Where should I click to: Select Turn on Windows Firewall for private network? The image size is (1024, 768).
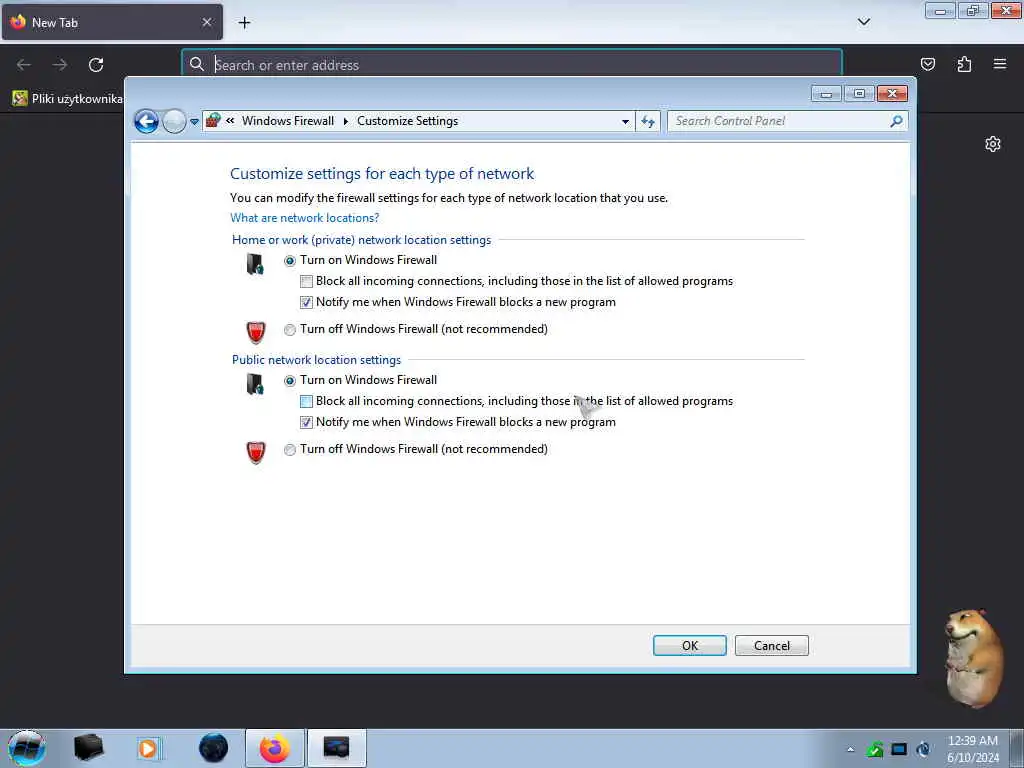290,261
